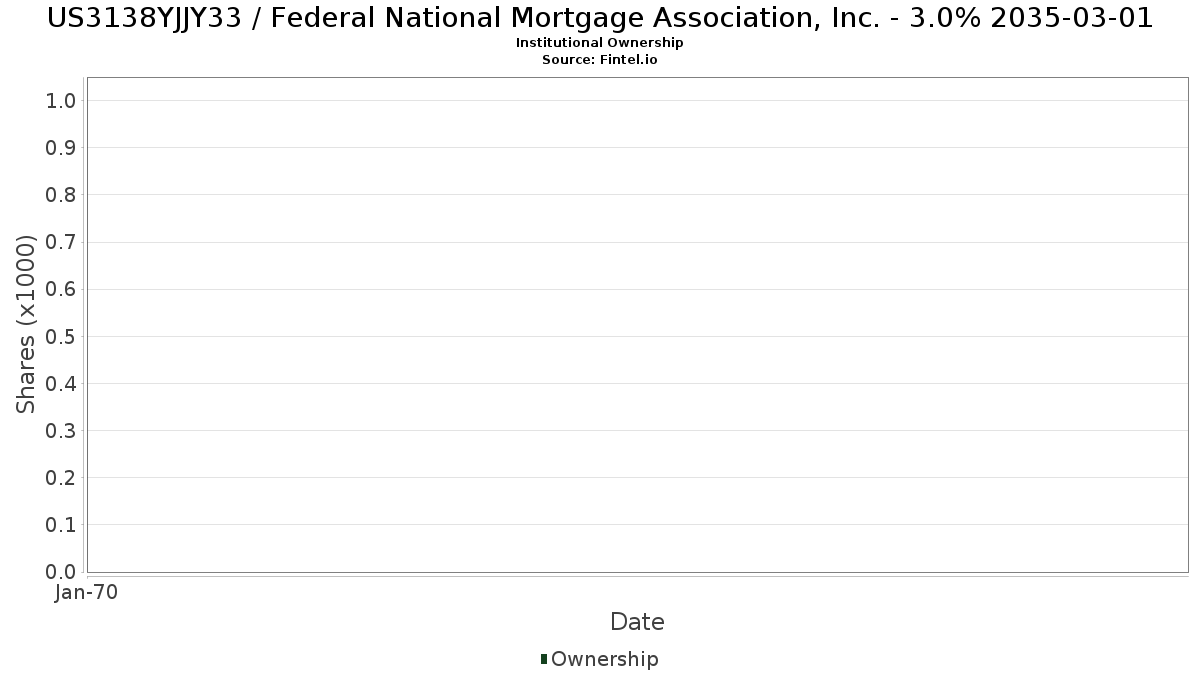Click the chart title for US3138YJJY33
1200x675 pixels.
(600, 18)
